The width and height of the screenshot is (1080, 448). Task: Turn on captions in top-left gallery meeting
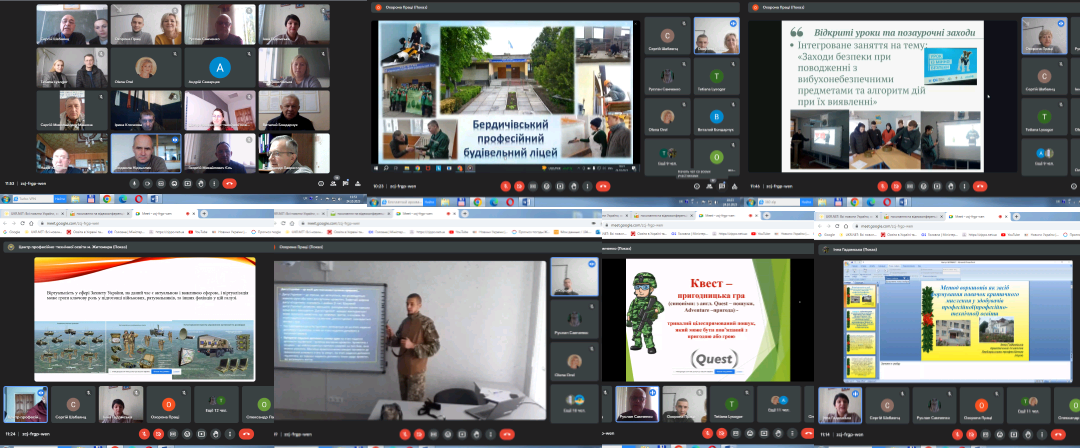coord(161,184)
